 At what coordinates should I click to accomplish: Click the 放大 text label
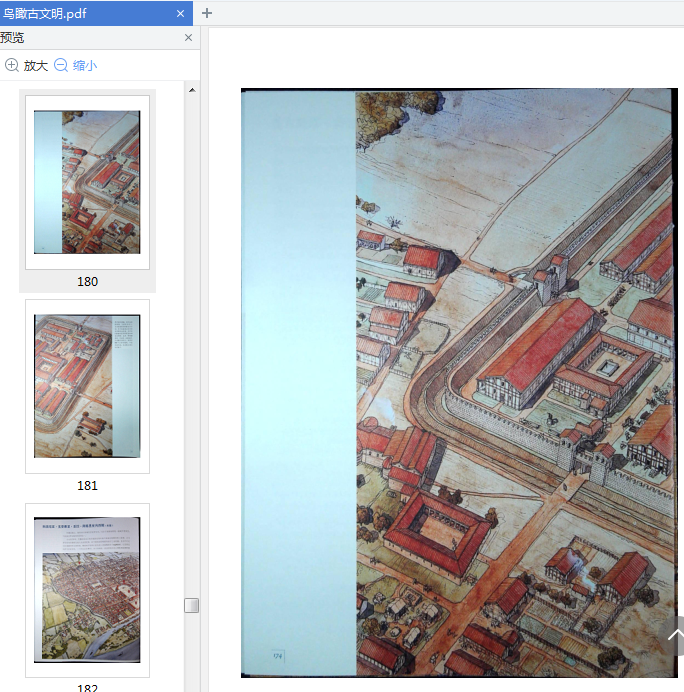pos(36,66)
